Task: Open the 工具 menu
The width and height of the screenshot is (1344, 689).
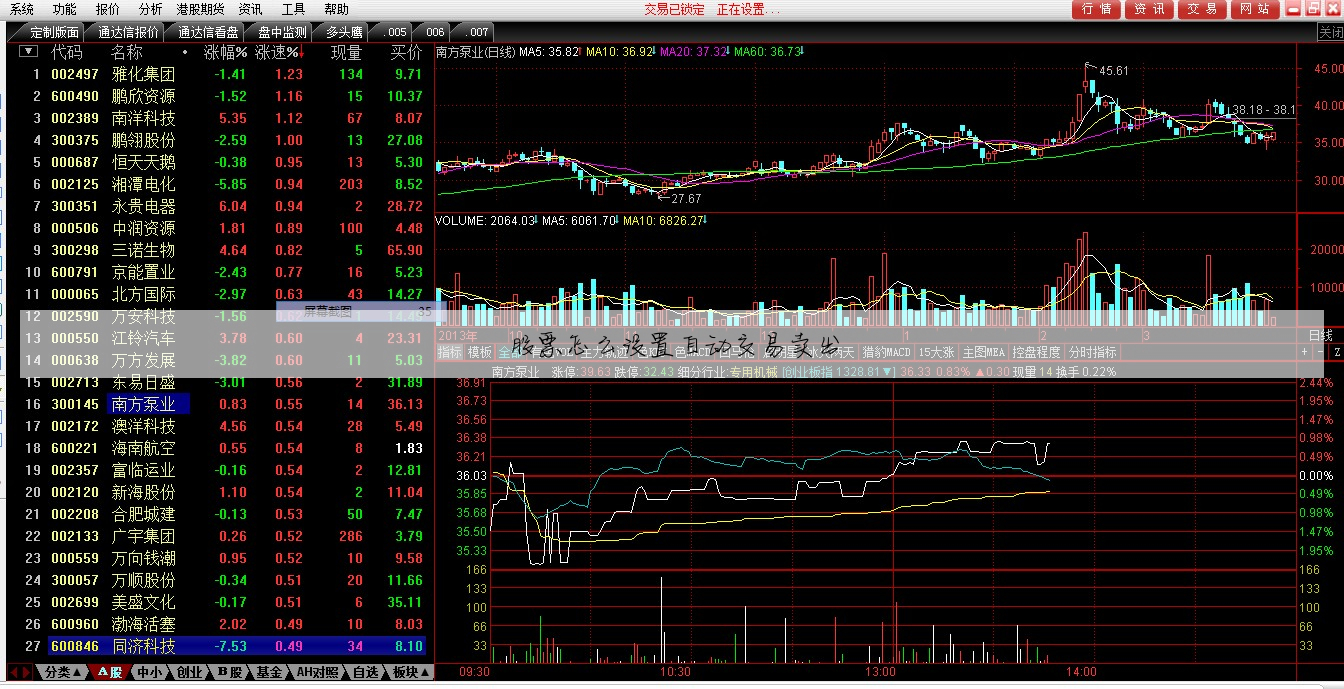Action: pyautogui.click(x=293, y=9)
